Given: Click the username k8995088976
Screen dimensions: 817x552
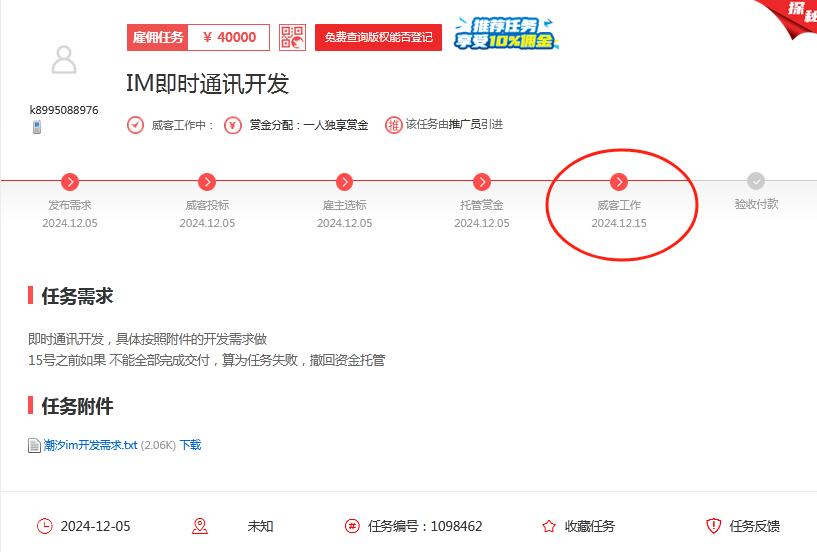Looking at the screenshot, I should (x=64, y=110).
